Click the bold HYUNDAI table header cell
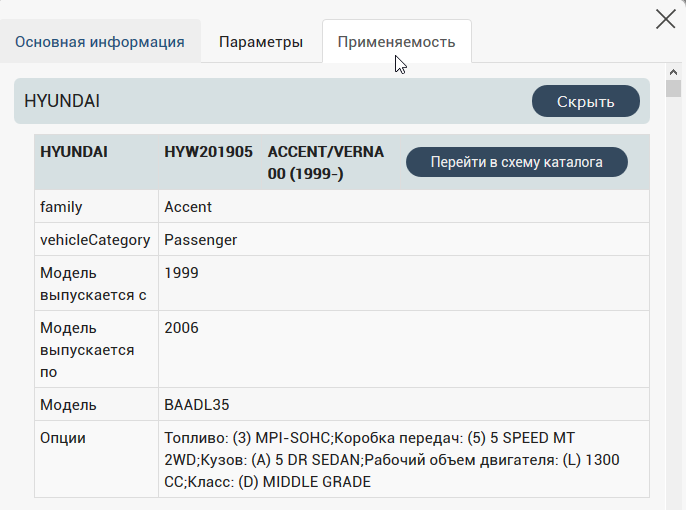Image resolution: width=686 pixels, height=510 pixels. [x=74, y=152]
